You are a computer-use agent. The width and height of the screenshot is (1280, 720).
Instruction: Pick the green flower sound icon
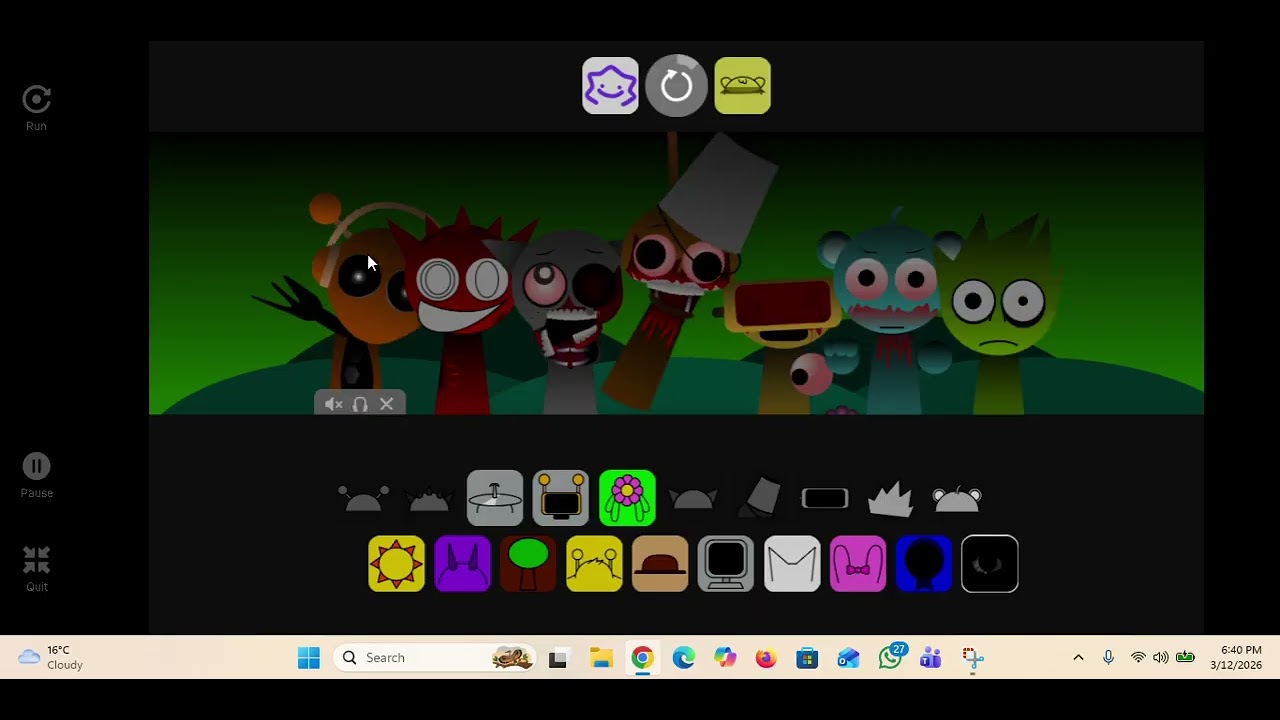(x=627, y=498)
